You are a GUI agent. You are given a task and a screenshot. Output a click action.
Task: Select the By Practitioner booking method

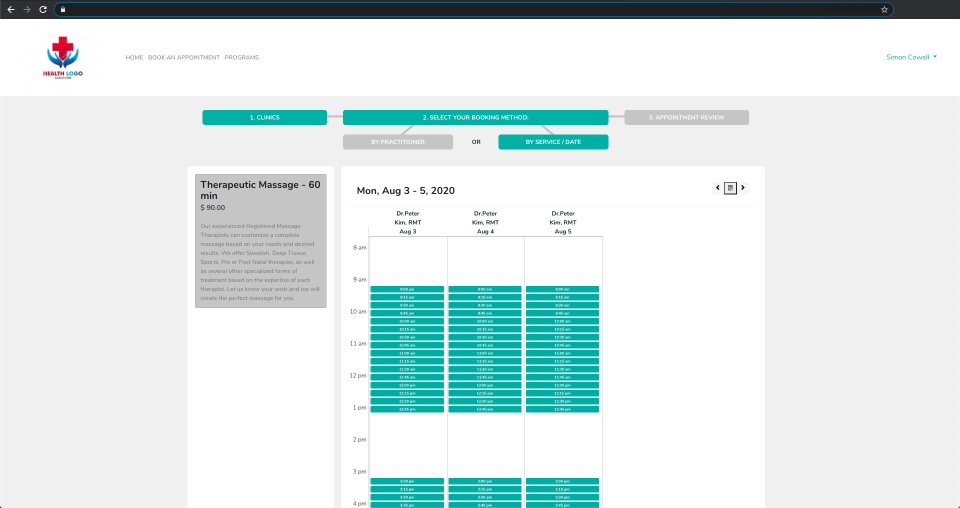(398, 142)
